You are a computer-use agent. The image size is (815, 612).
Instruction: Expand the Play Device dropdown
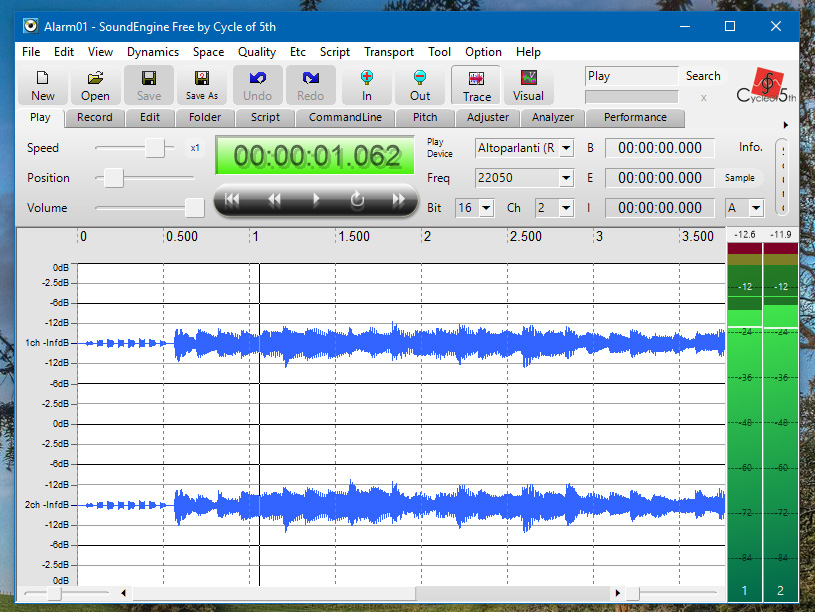click(x=566, y=148)
